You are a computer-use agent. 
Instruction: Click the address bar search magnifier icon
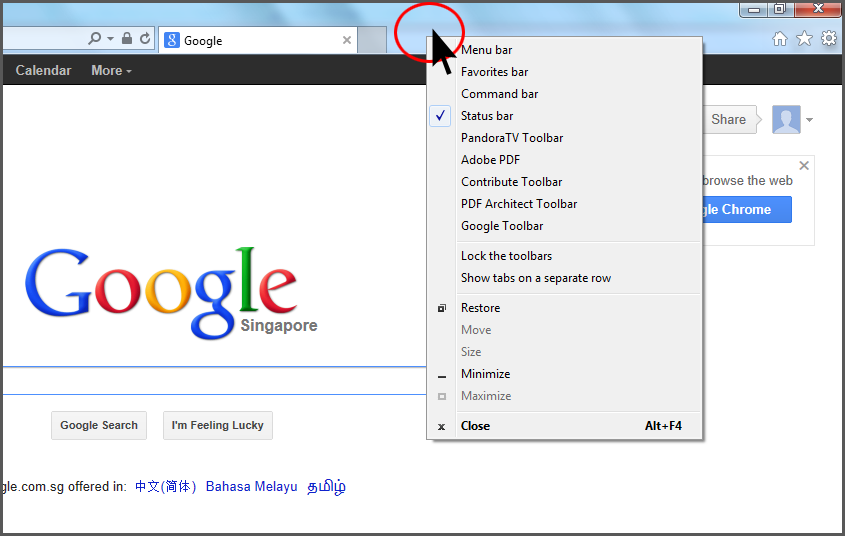click(x=94, y=38)
